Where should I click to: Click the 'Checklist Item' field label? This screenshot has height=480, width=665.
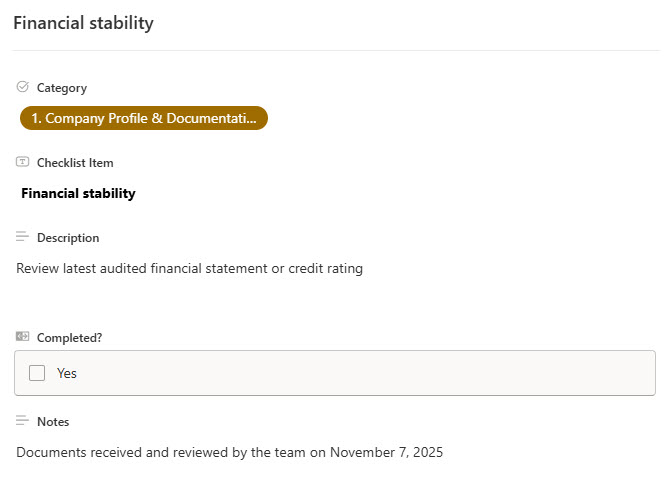(75, 163)
